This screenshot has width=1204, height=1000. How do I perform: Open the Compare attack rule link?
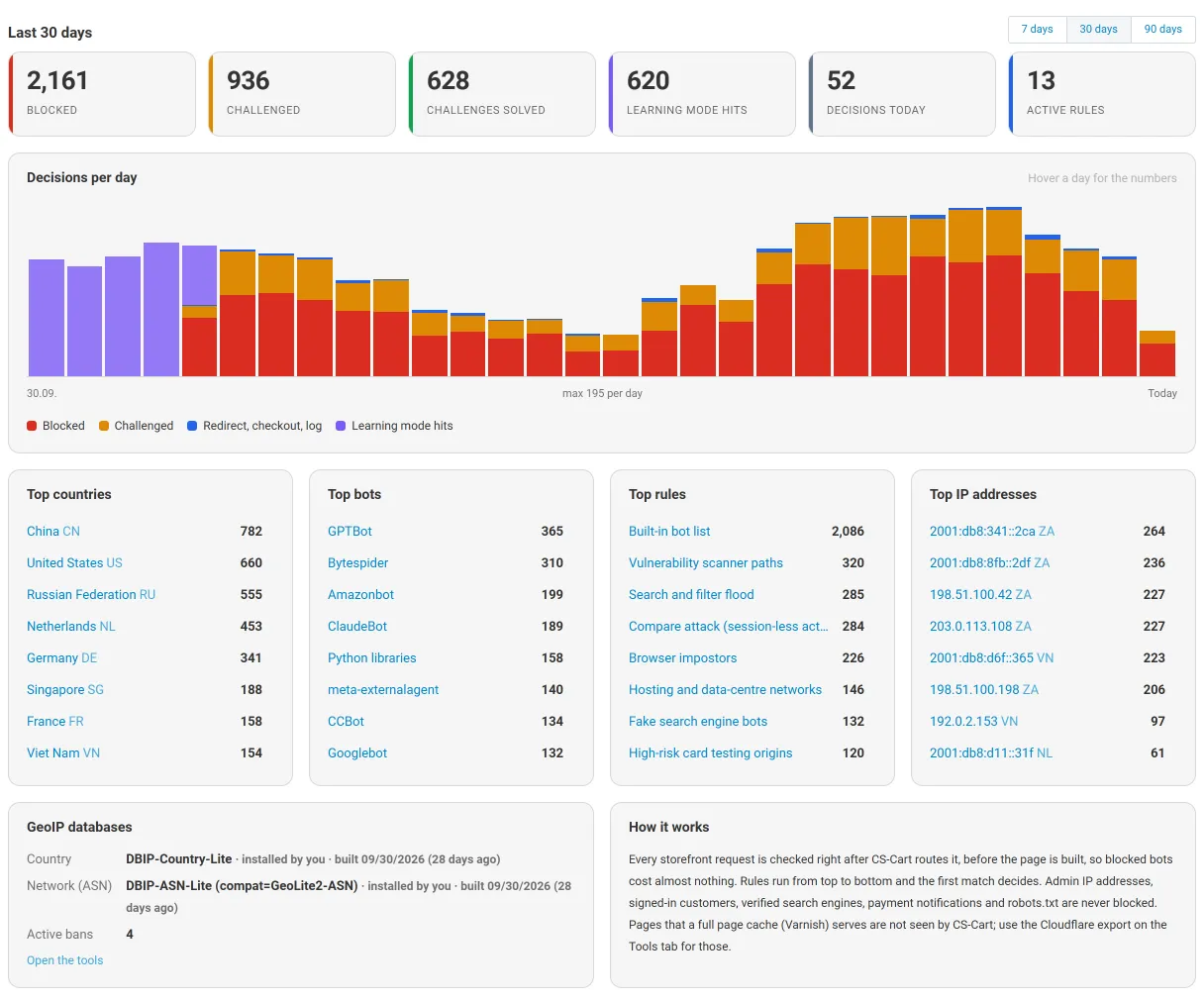(x=729, y=627)
